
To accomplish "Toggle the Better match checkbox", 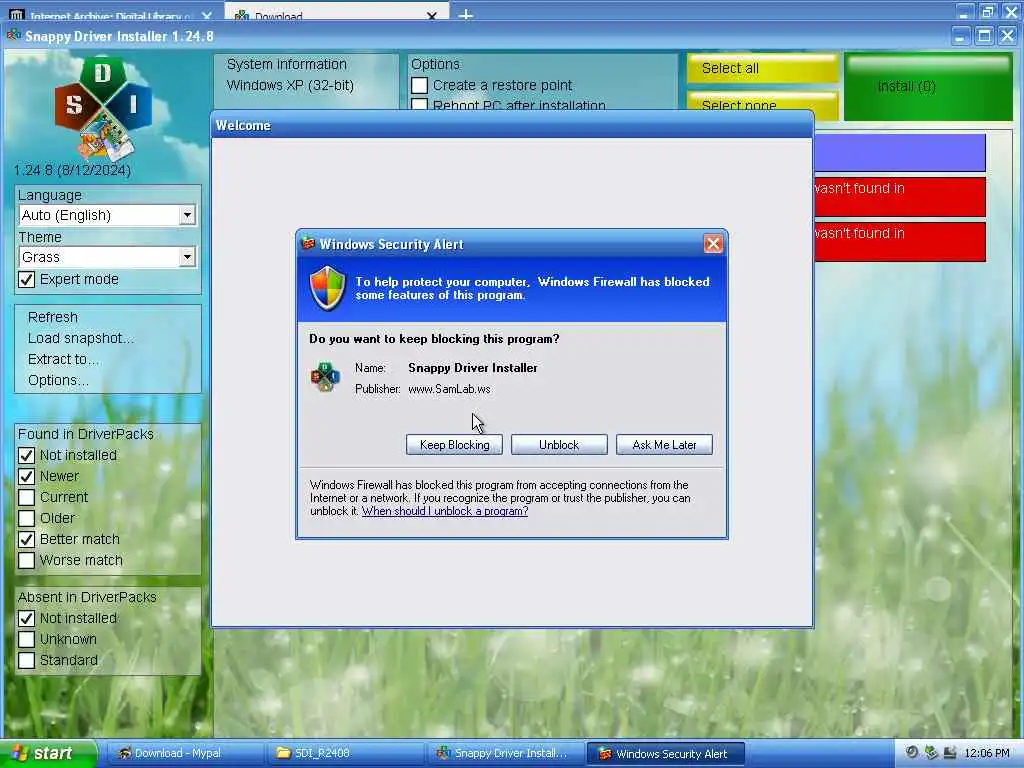I will (x=27, y=539).
